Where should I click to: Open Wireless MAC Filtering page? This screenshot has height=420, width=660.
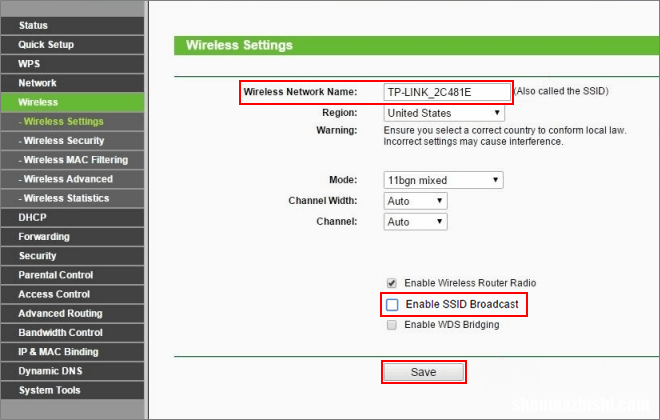72,160
